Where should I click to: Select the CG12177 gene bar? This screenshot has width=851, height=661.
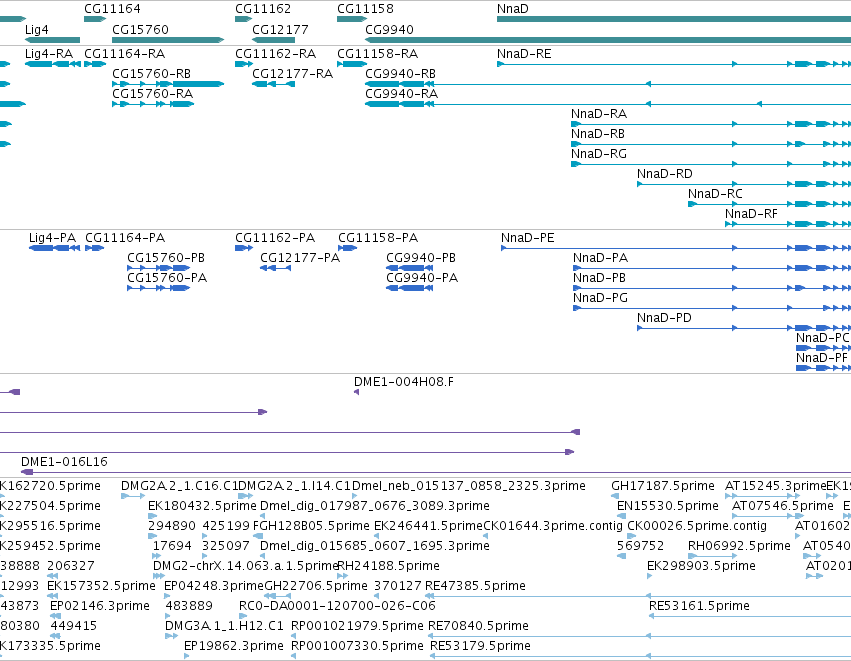274,40
